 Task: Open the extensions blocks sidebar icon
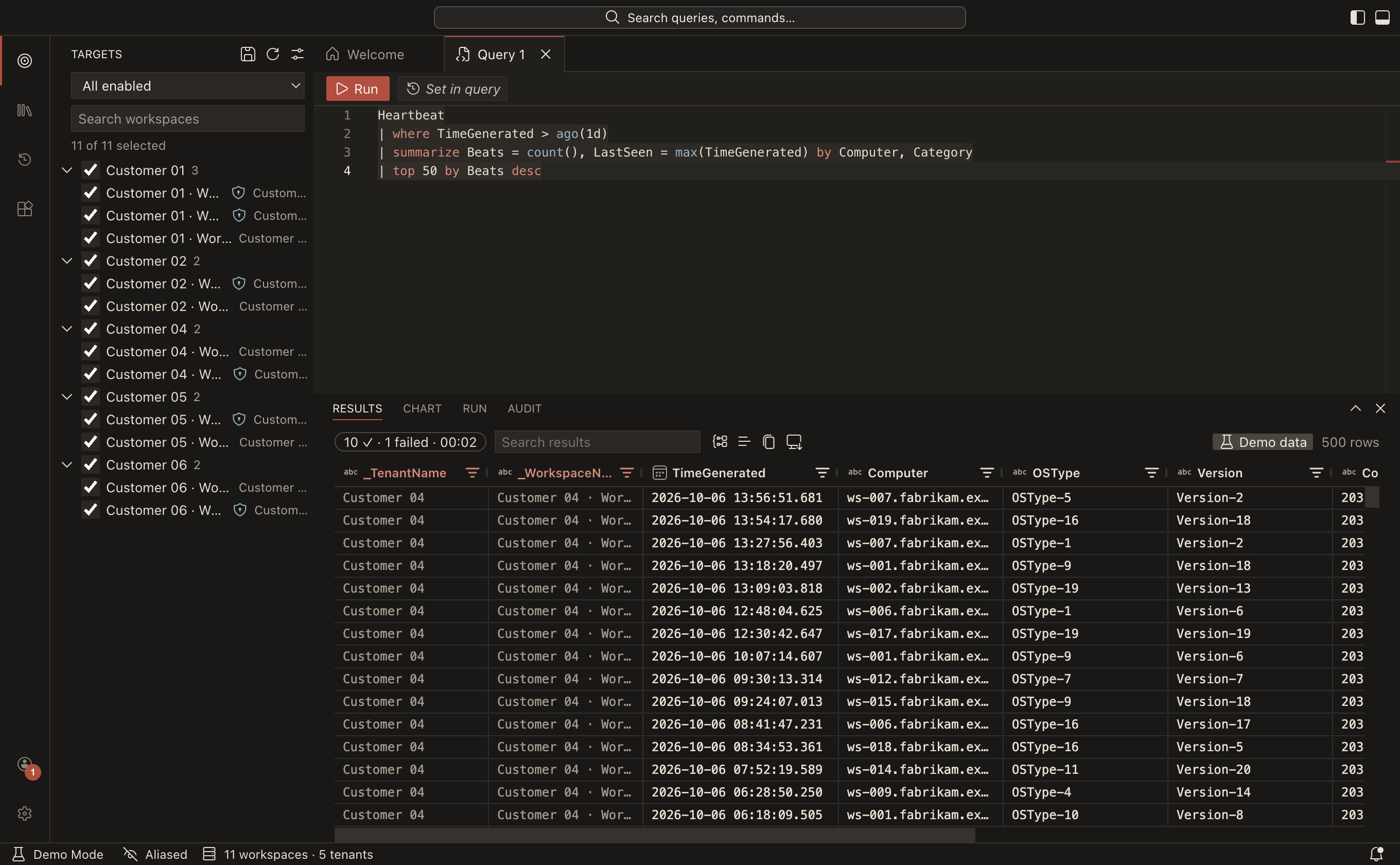click(25, 209)
